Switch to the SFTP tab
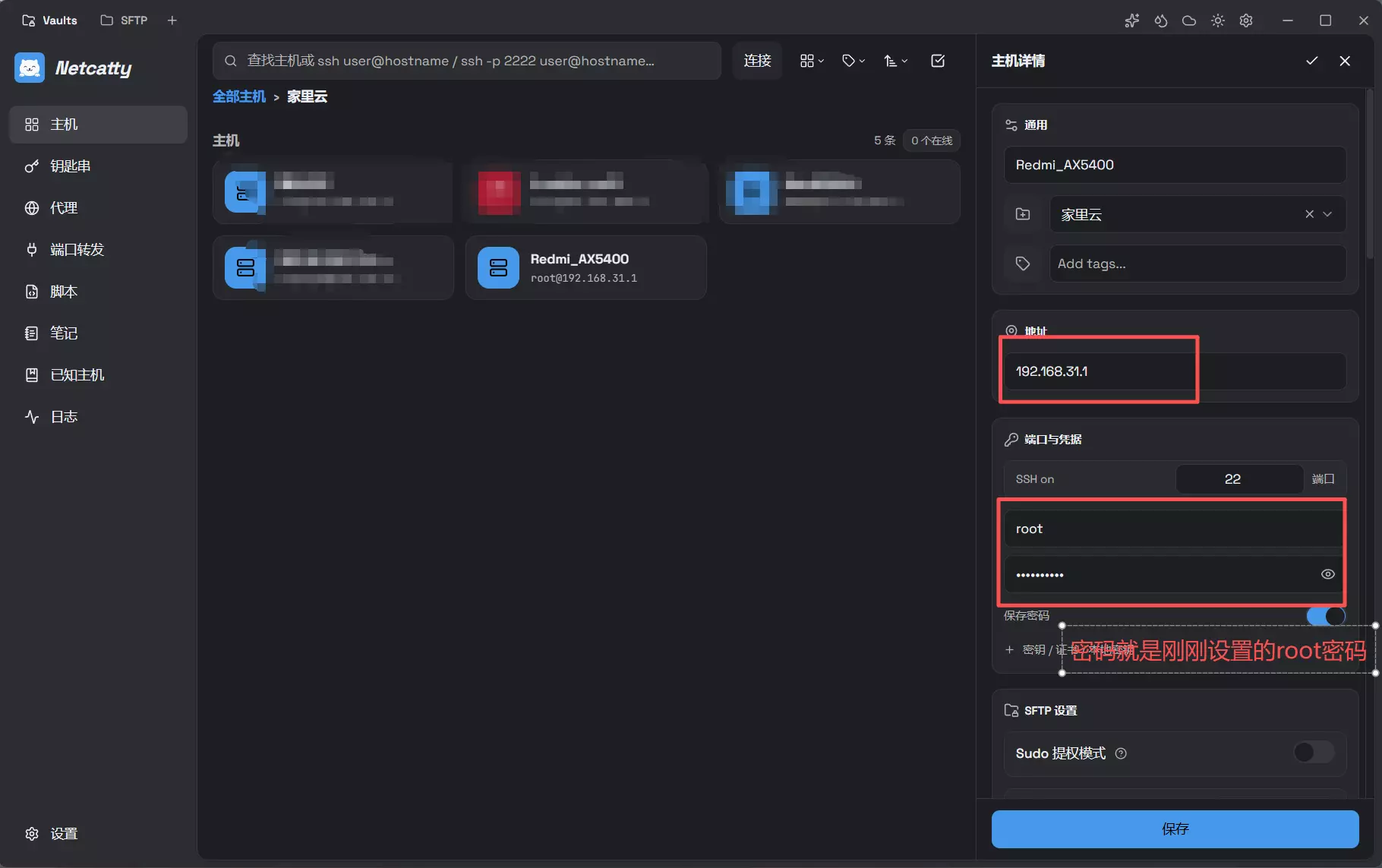This screenshot has width=1382, height=868. click(x=125, y=21)
